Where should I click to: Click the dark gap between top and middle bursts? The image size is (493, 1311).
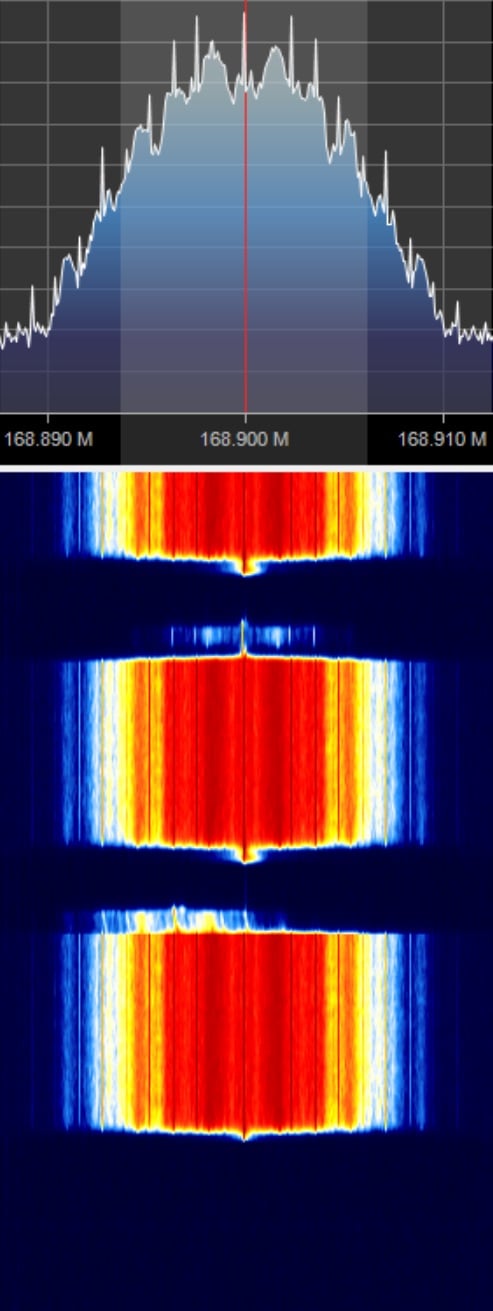pos(245,598)
